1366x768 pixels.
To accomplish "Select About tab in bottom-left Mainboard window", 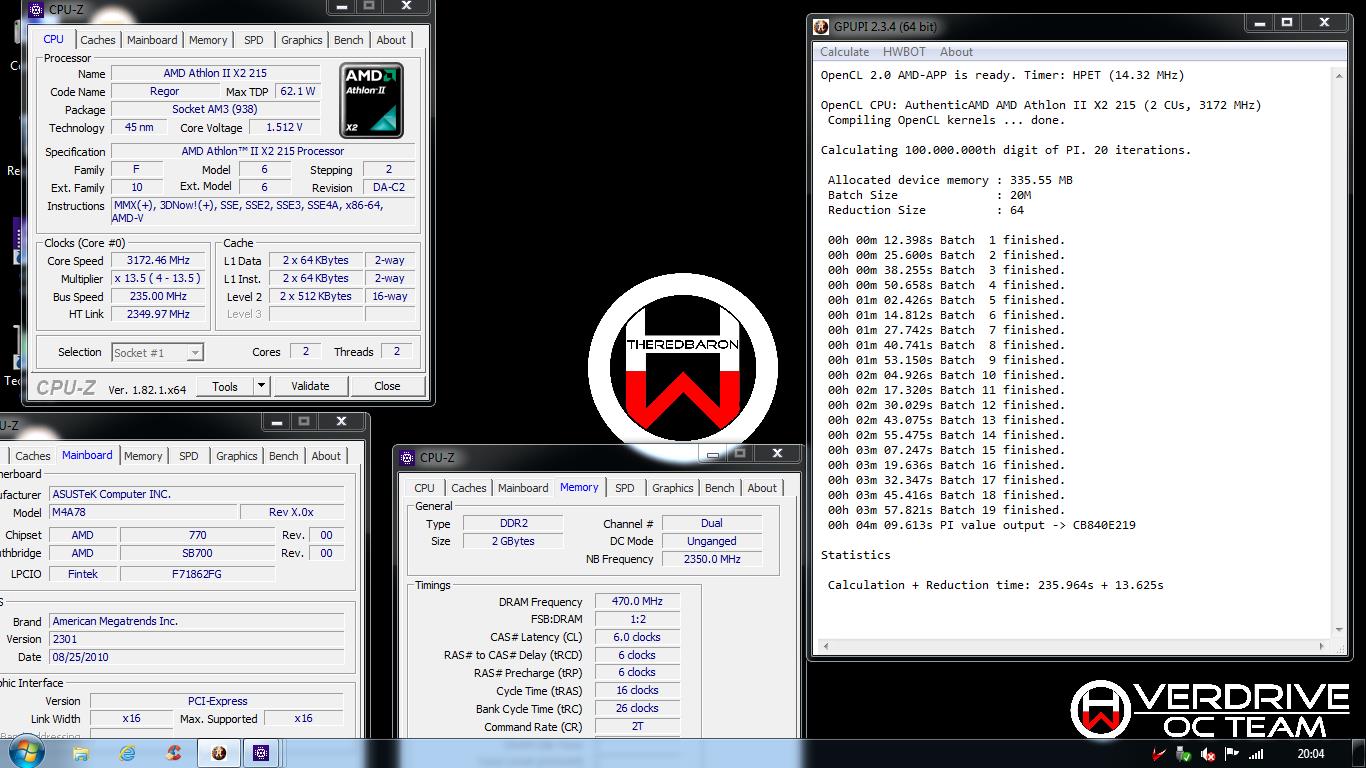I will (x=326, y=456).
